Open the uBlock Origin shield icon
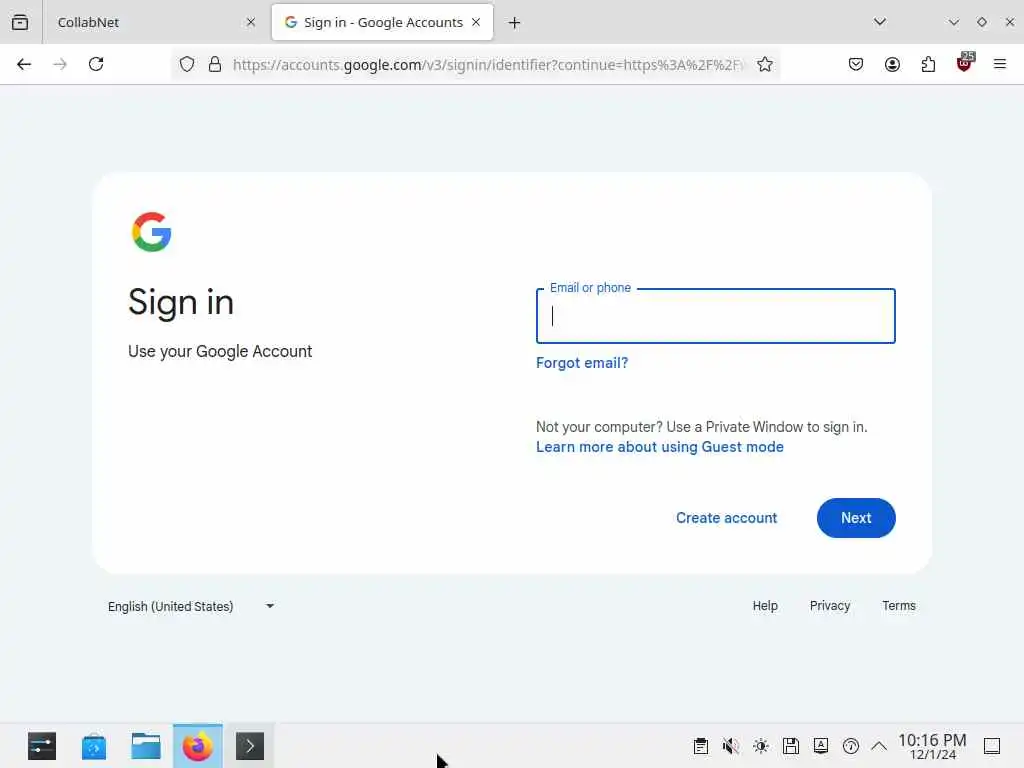 965,63
